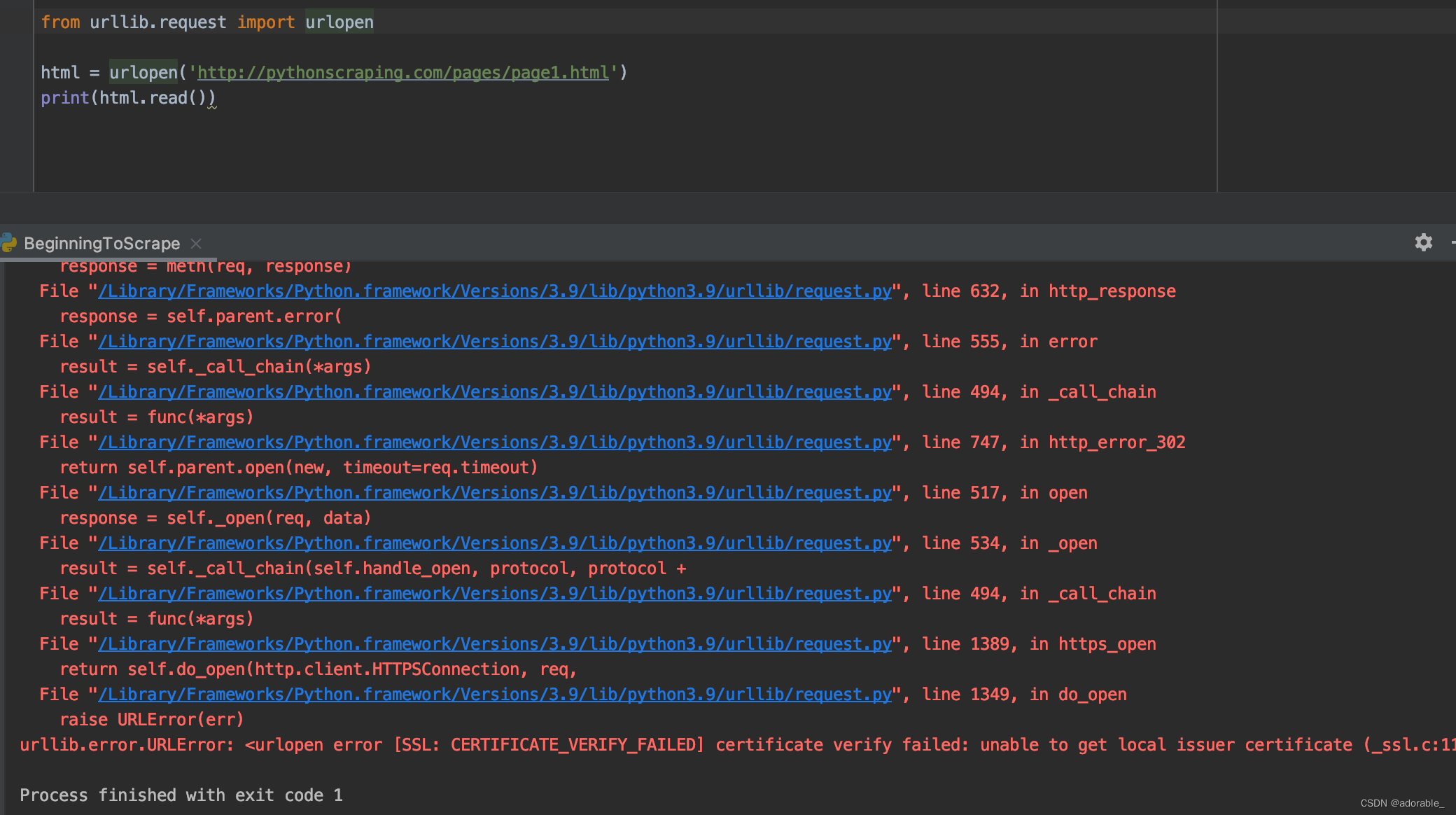Open request.py line 555 in error
The height and width of the screenshot is (815, 1456).
(x=493, y=341)
